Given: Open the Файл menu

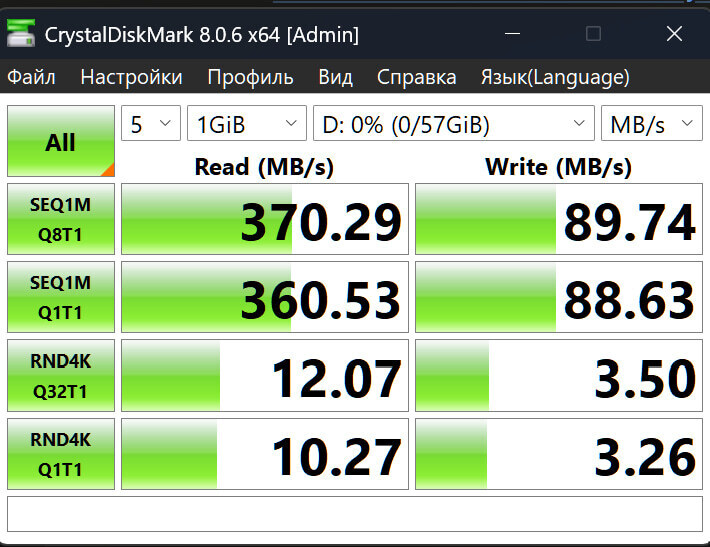Looking at the screenshot, I should coord(31,77).
